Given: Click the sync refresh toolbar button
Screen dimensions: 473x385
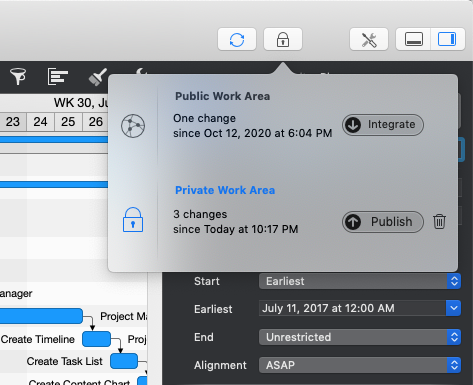Looking at the screenshot, I should pos(237,39).
